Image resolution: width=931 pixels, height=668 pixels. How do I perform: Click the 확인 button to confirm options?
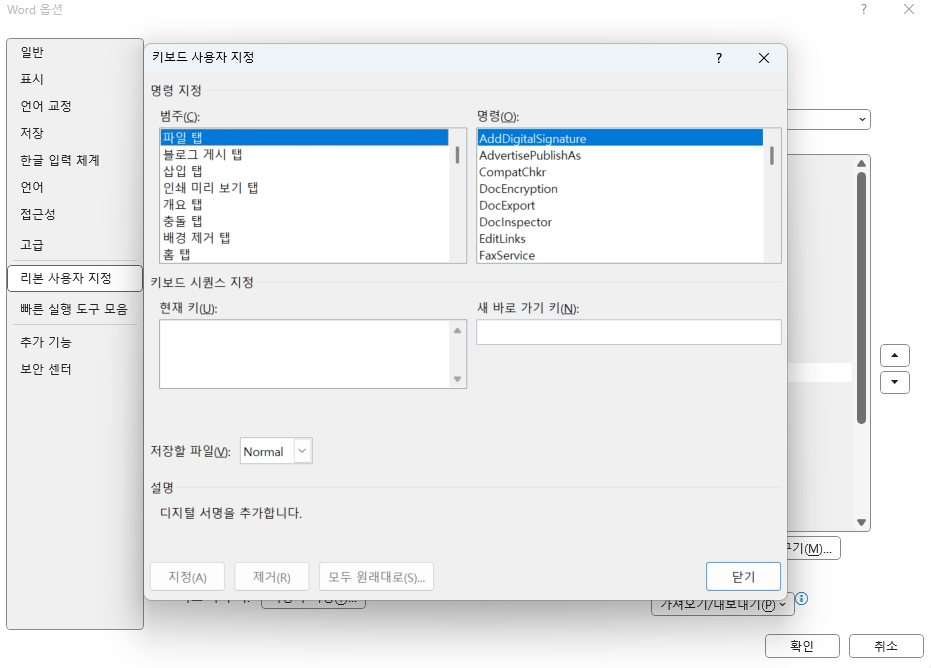[x=802, y=646]
